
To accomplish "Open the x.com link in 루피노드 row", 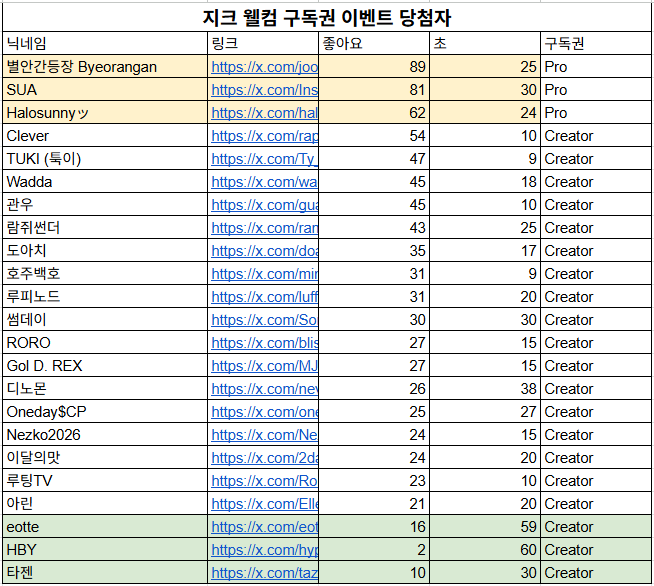I will click(264, 297).
